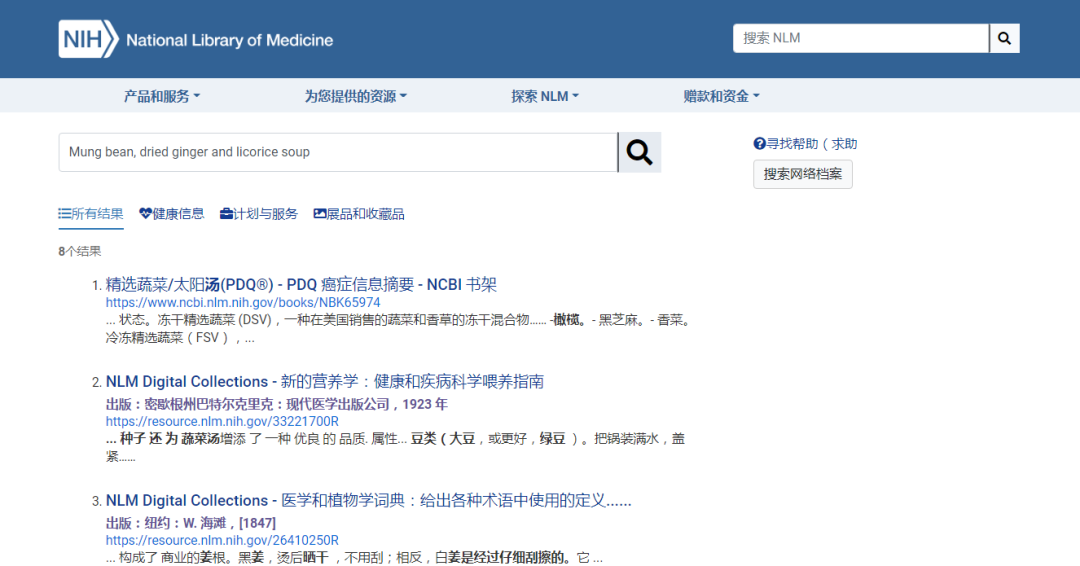Click the Mung bean query search field
The image size is (1080, 566).
(338, 152)
